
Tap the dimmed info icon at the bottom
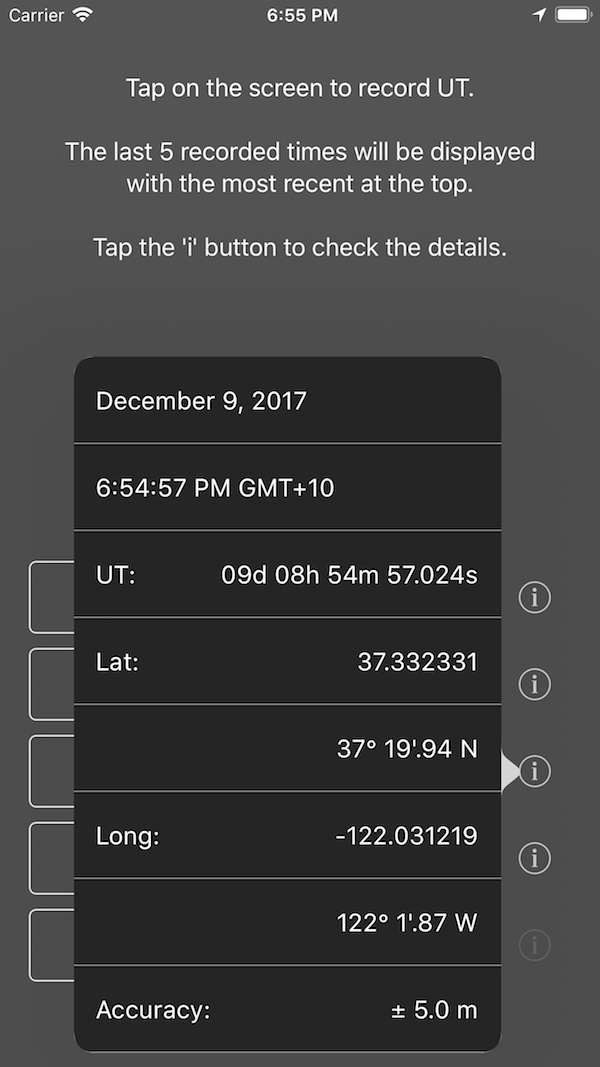(x=535, y=945)
